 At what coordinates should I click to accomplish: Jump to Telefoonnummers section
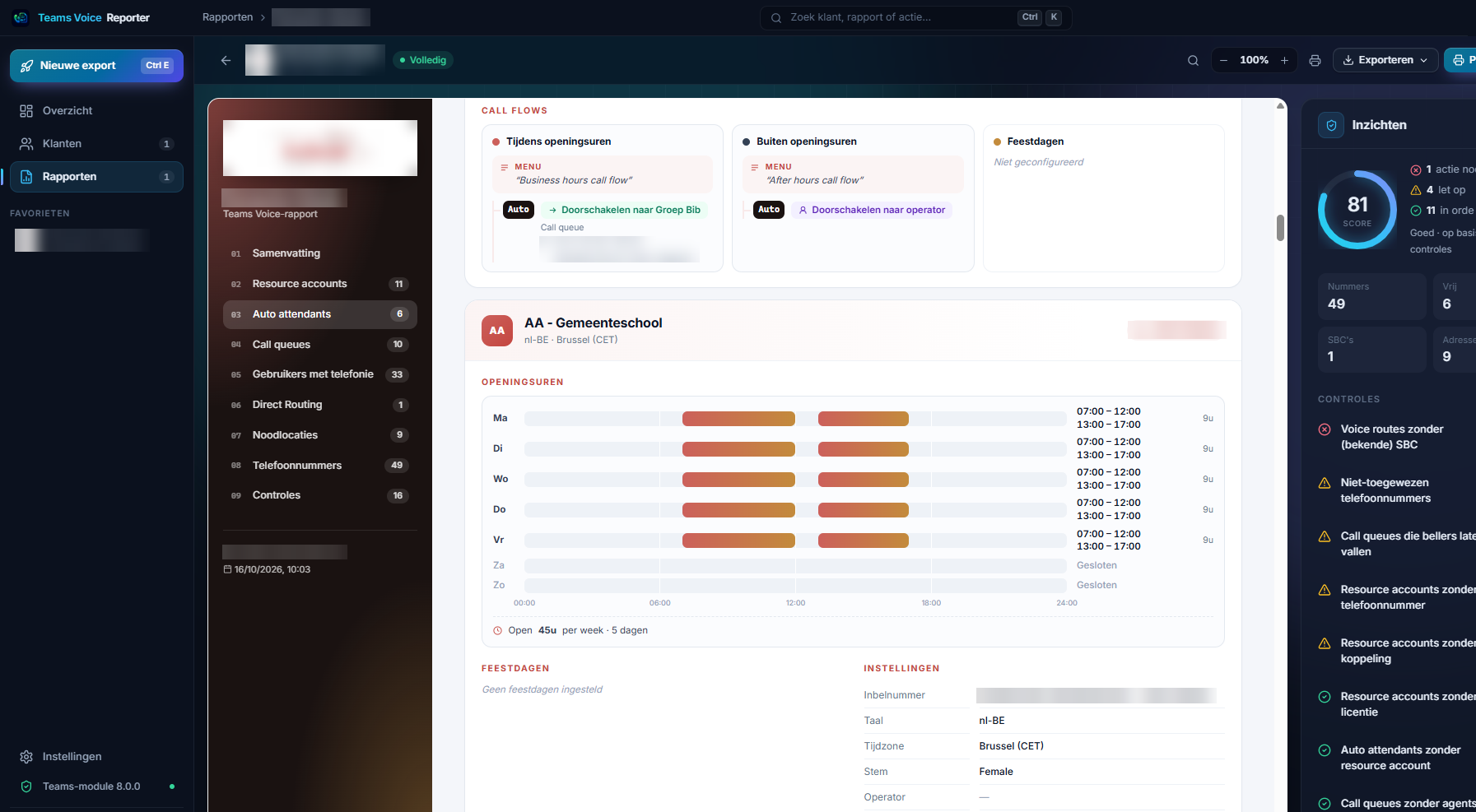(x=319, y=466)
